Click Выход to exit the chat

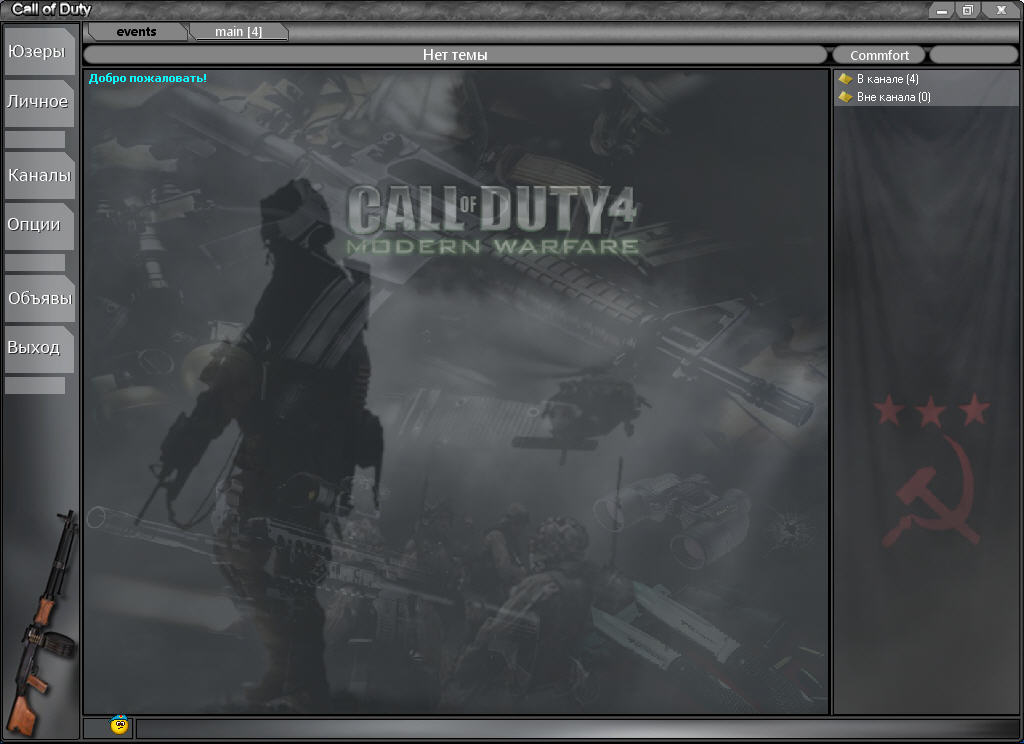click(x=39, y=349)
